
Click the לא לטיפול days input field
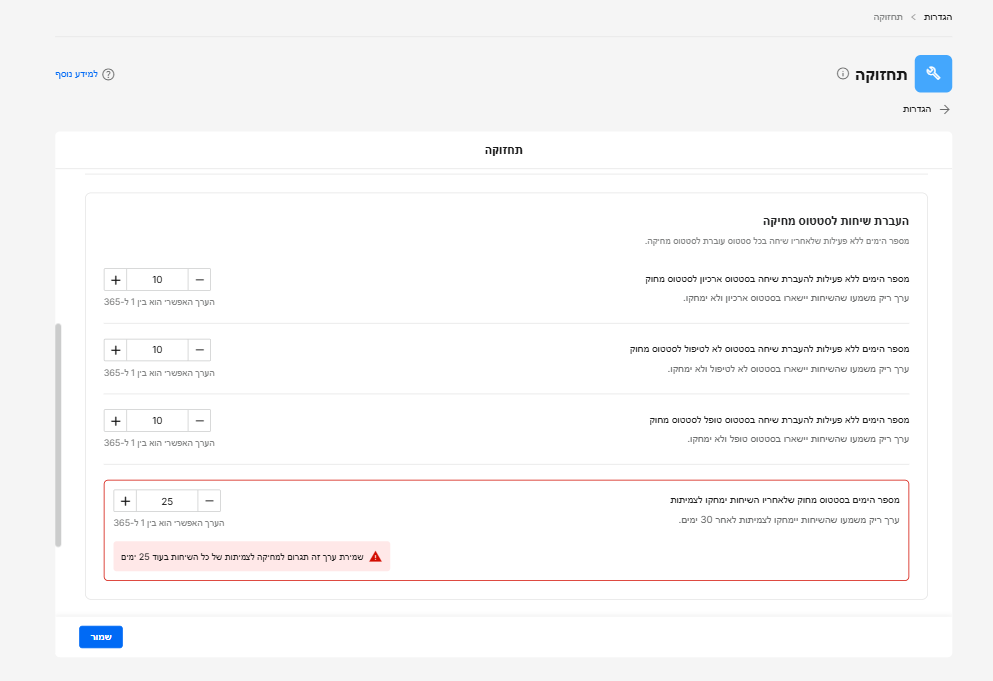pos(157,350)
